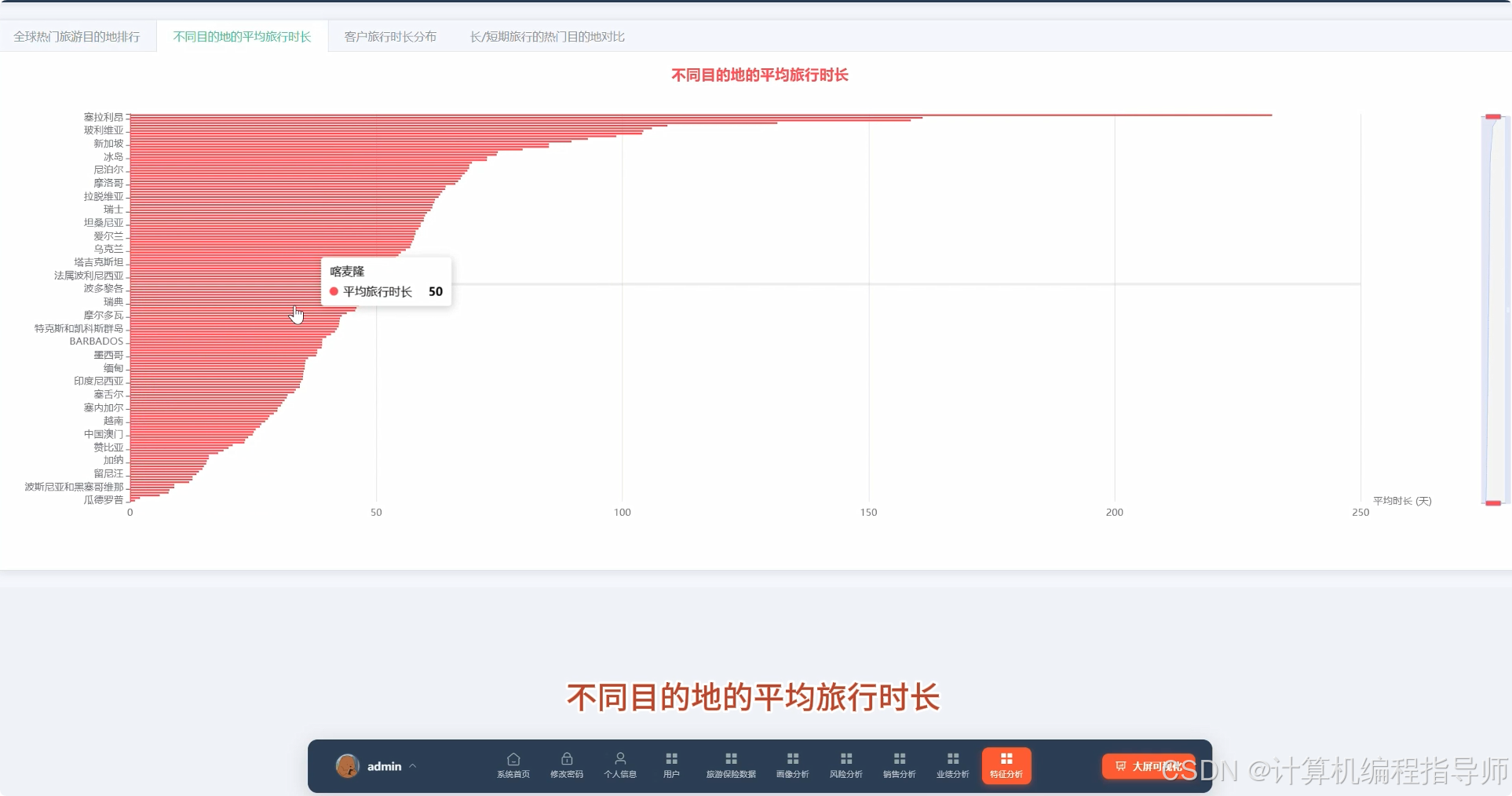The width and height of the screenshot is (1512, 796).
Task: Open the 风险分析 nav item
Action: [x=845, y=765]
